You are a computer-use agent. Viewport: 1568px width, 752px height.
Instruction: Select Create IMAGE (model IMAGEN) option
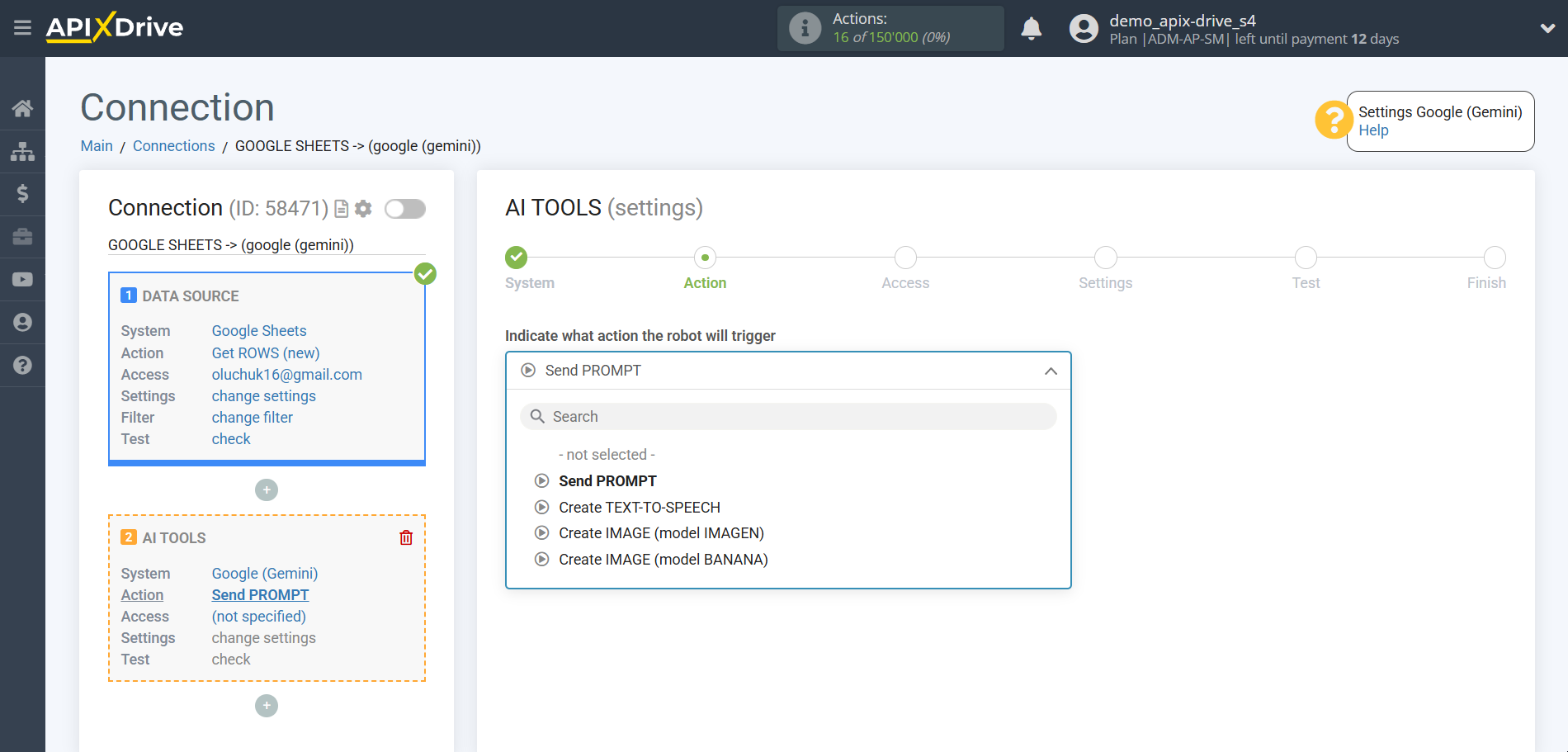[x=661, y=533]
